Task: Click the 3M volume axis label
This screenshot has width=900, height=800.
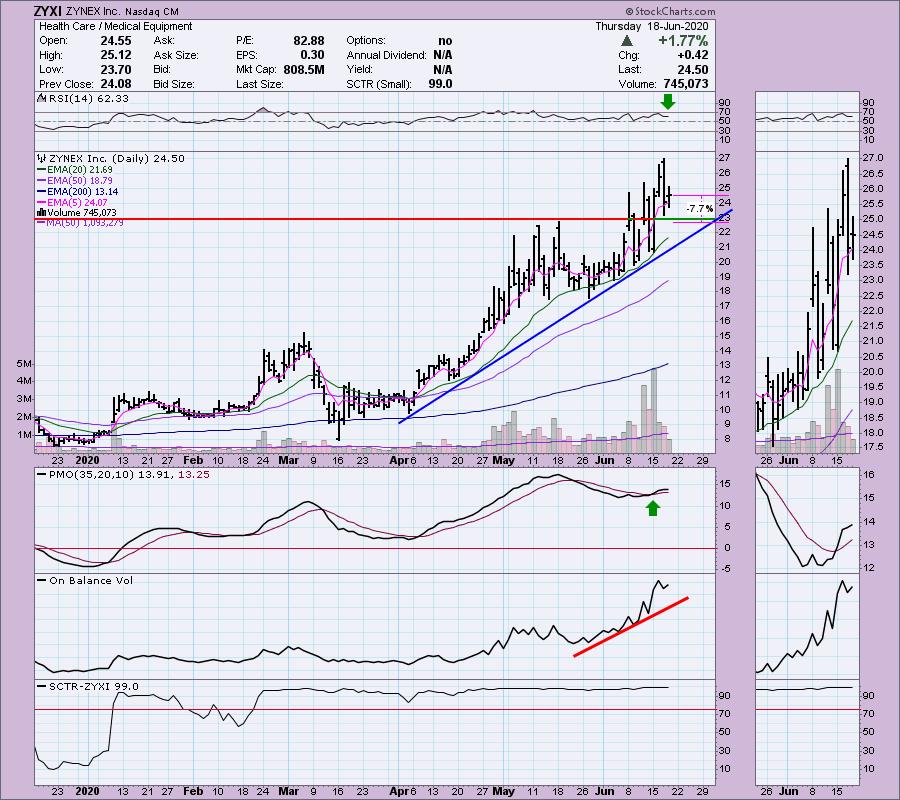Action: [x=24, y=399]
